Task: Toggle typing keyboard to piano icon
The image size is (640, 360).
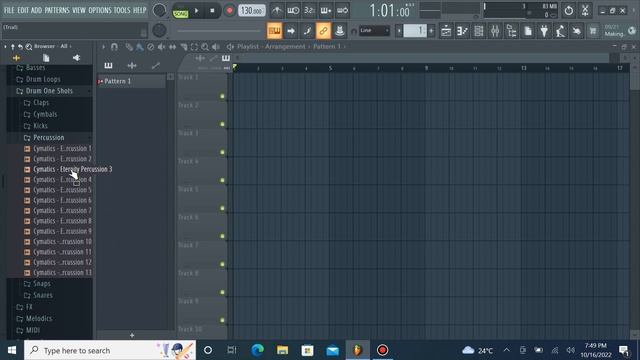Action: [274, 31]
